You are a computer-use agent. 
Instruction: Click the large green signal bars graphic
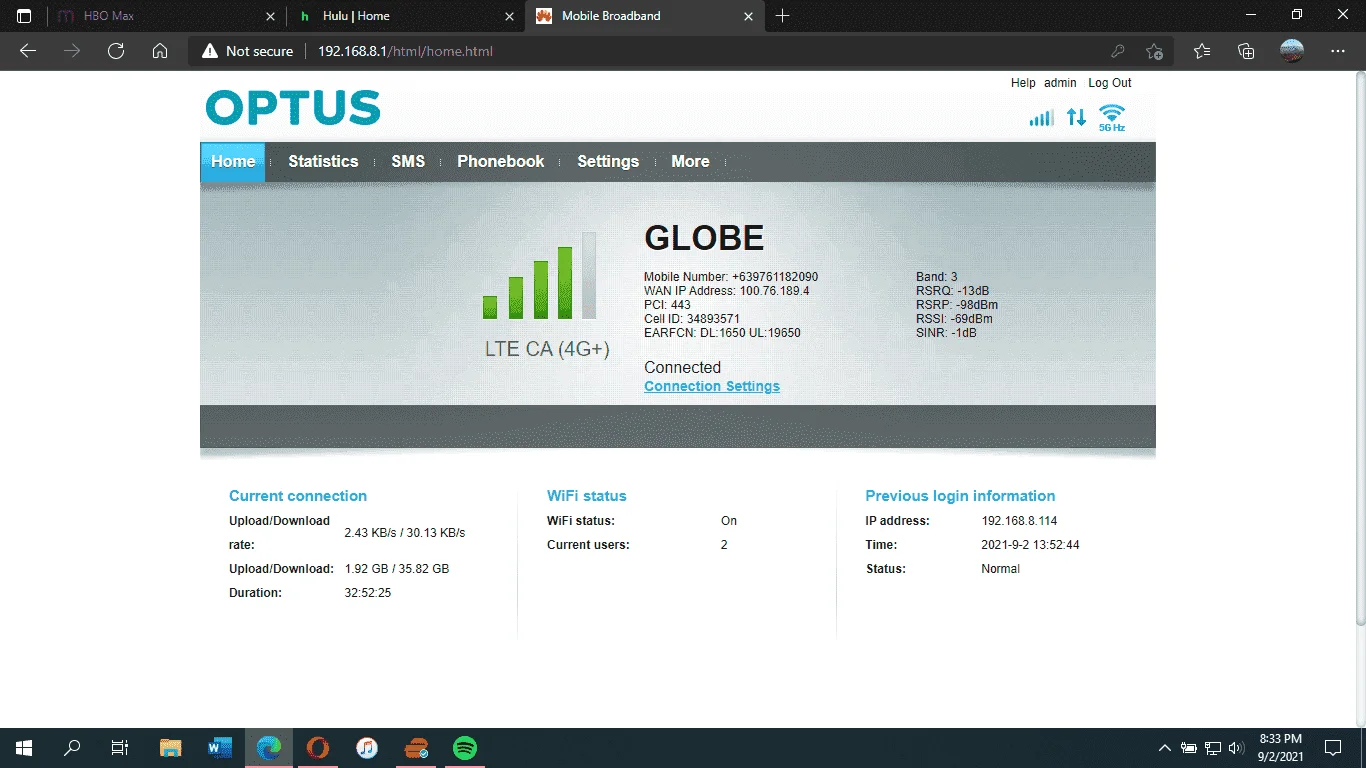[539, 276]
